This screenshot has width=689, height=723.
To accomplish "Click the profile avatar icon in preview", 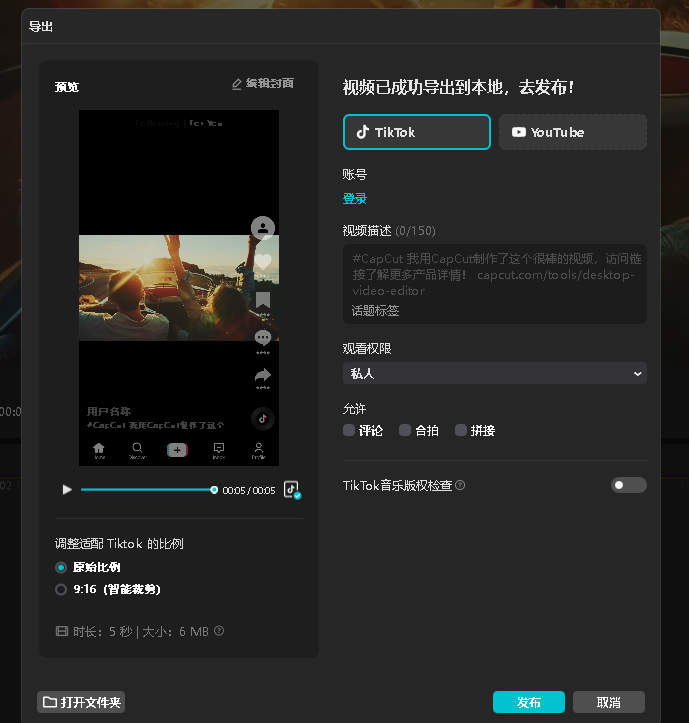I will 263,228.
